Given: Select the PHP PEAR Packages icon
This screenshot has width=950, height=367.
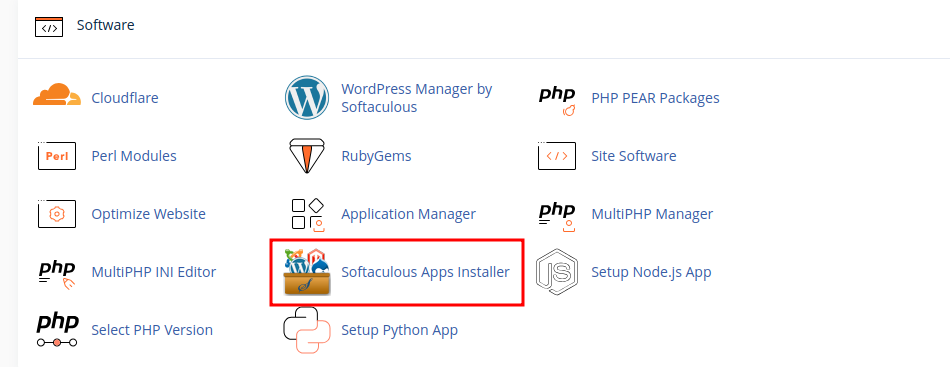Looking at the screenshot, I should [557, 100].
